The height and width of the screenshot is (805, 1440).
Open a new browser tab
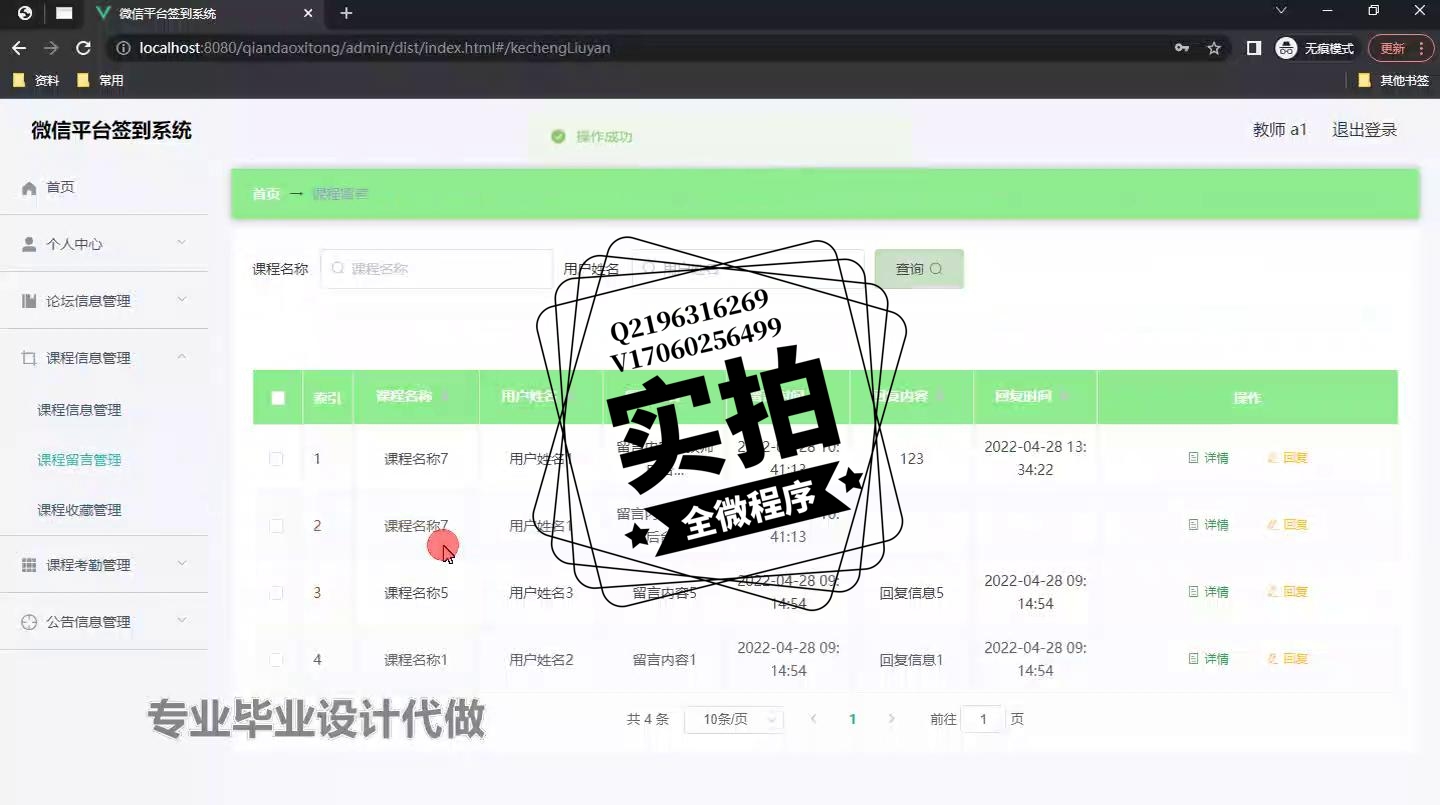click(346, 13)
